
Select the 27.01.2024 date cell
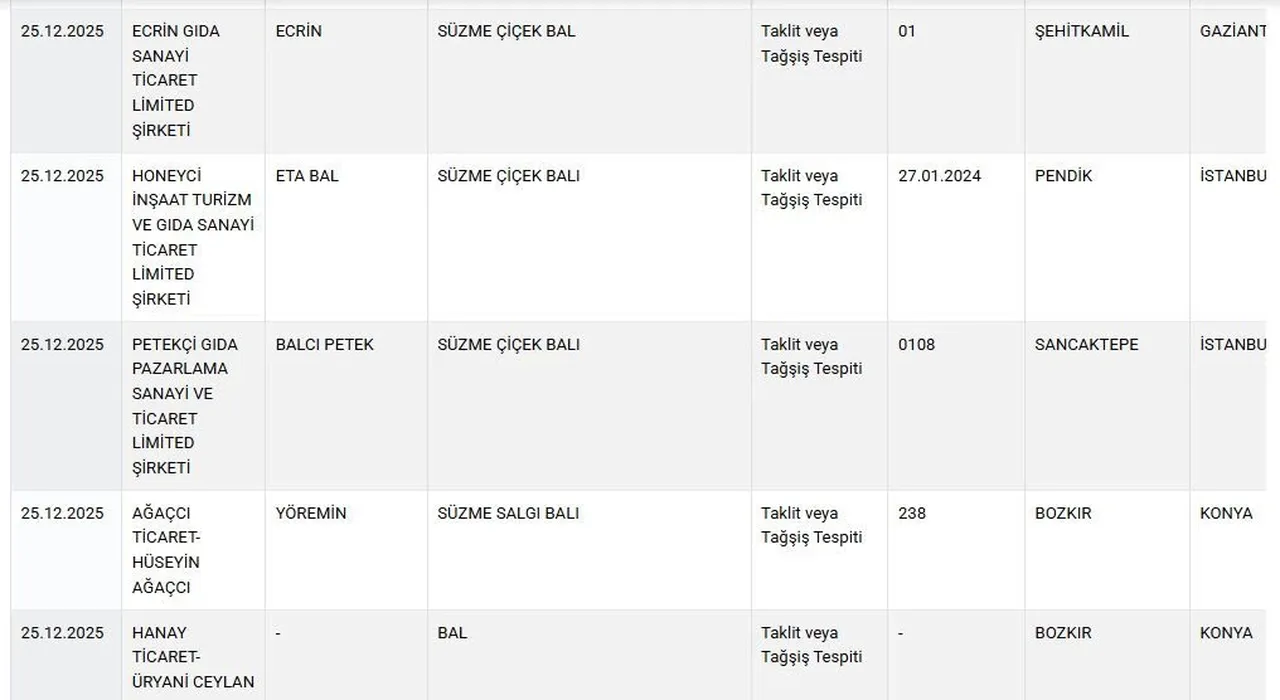tap(939, 176)
